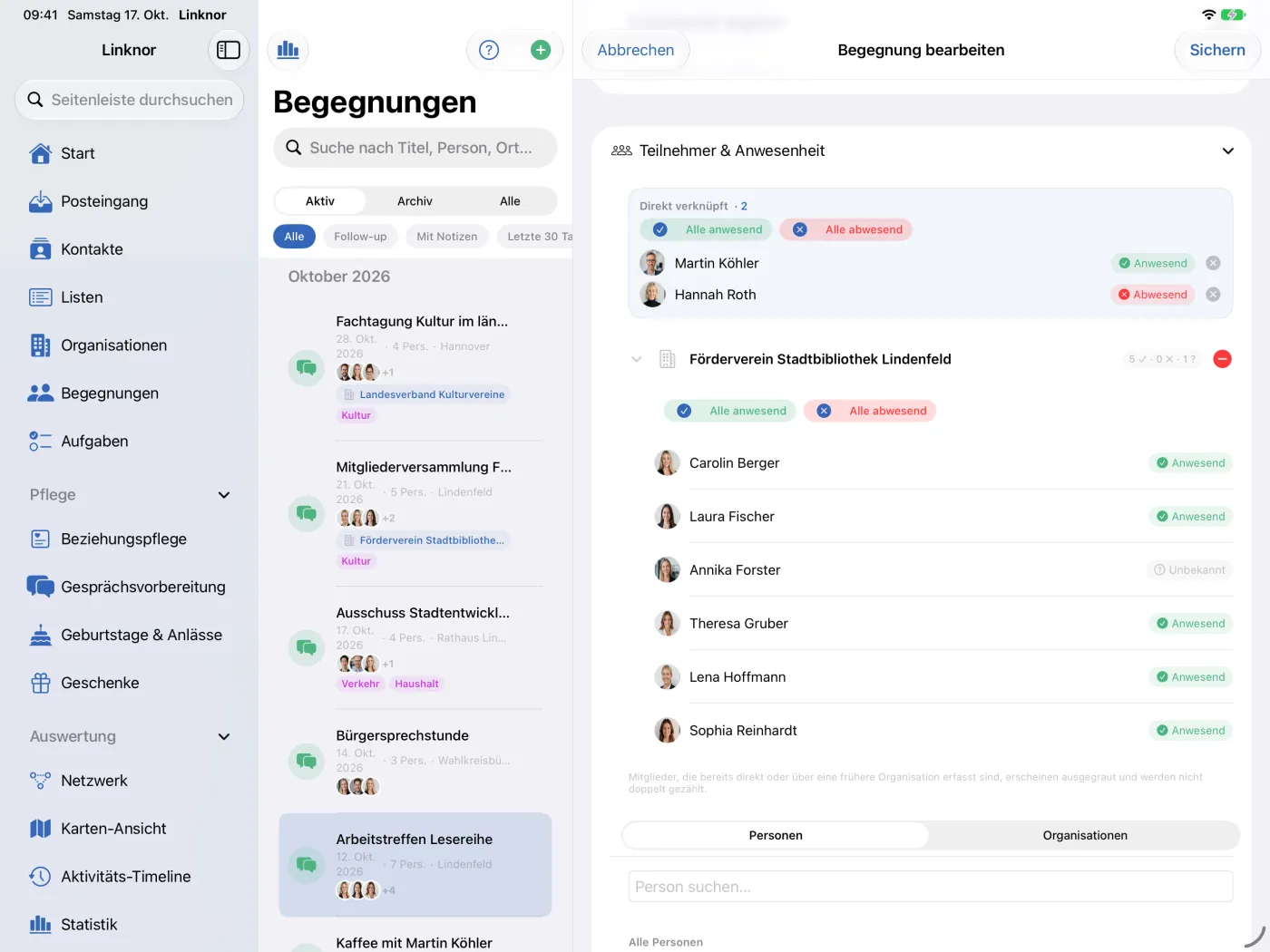The width and height of the screenshot is (1270, 952).
Task: Open Posteingang in sidebar
Action: (129, 201)
